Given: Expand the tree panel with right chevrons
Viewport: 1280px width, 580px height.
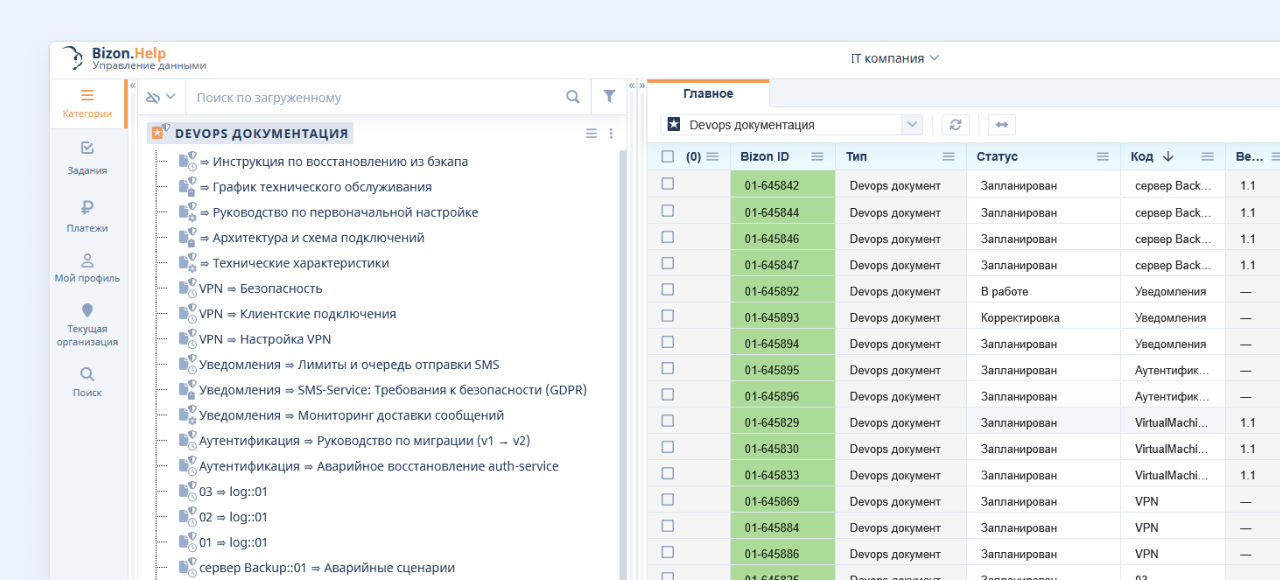Looking at the screenshot, I should (x=642, y=86).
